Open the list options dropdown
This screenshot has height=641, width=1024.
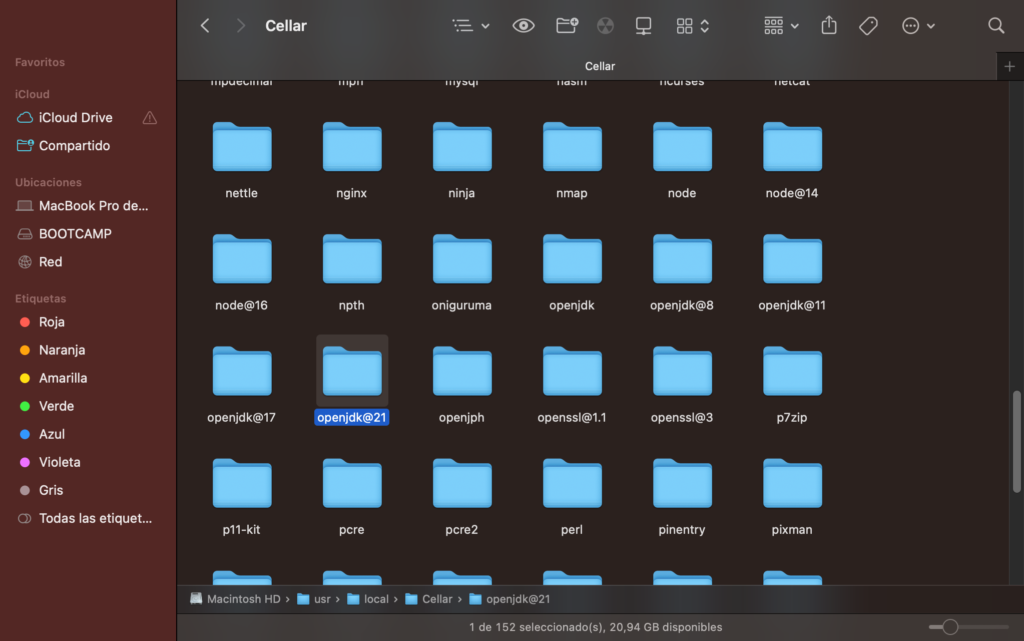point(470,26)
